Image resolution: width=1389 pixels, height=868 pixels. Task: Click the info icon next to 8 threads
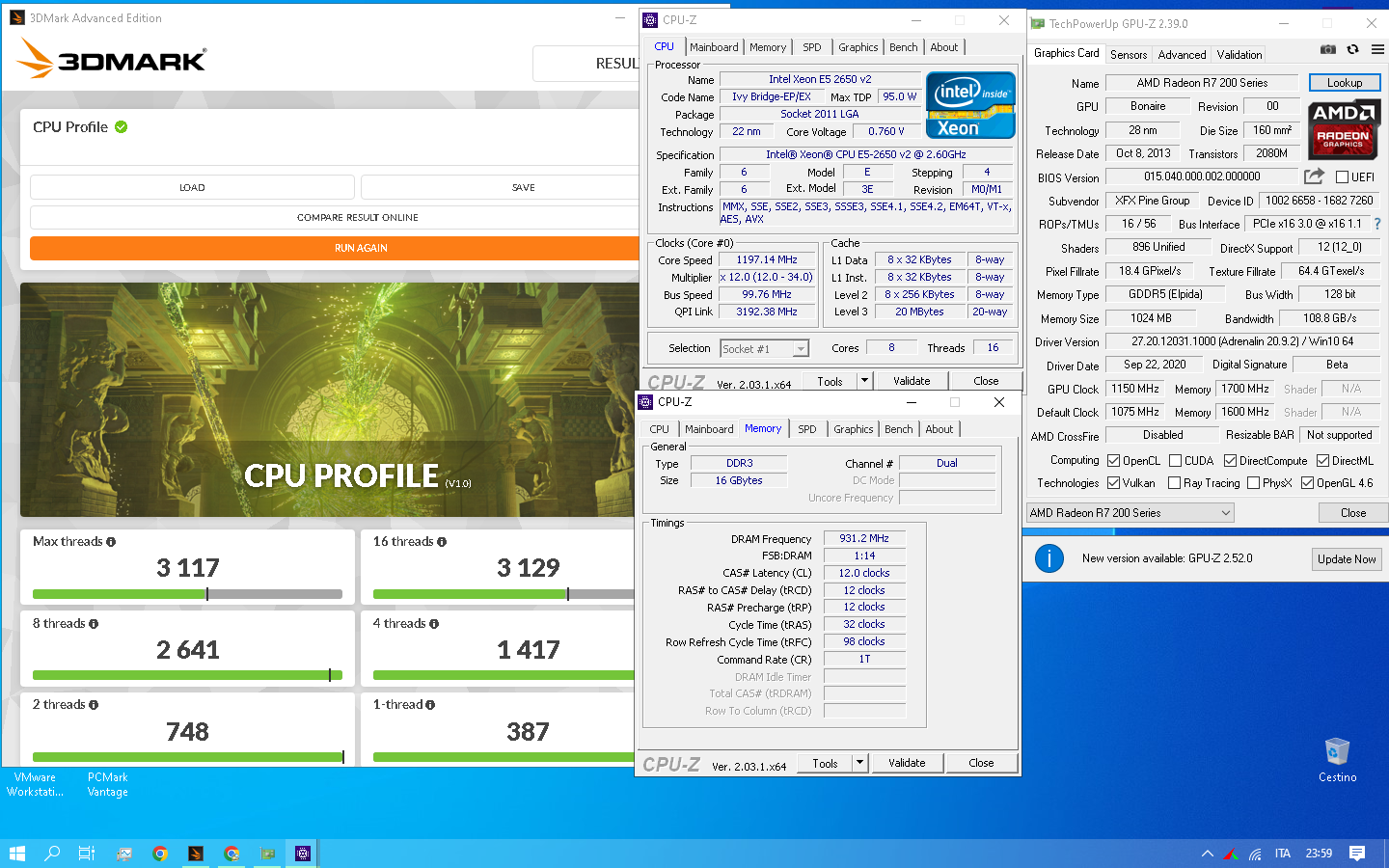click(94, 624)
